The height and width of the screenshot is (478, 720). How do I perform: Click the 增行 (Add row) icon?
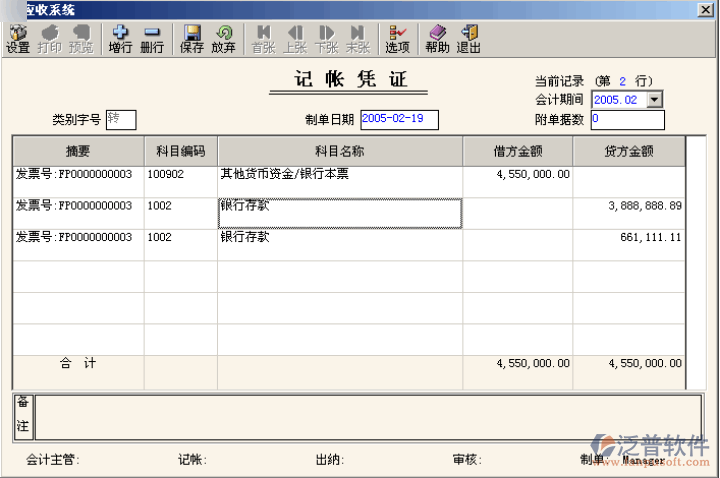(x=120, y=39)
